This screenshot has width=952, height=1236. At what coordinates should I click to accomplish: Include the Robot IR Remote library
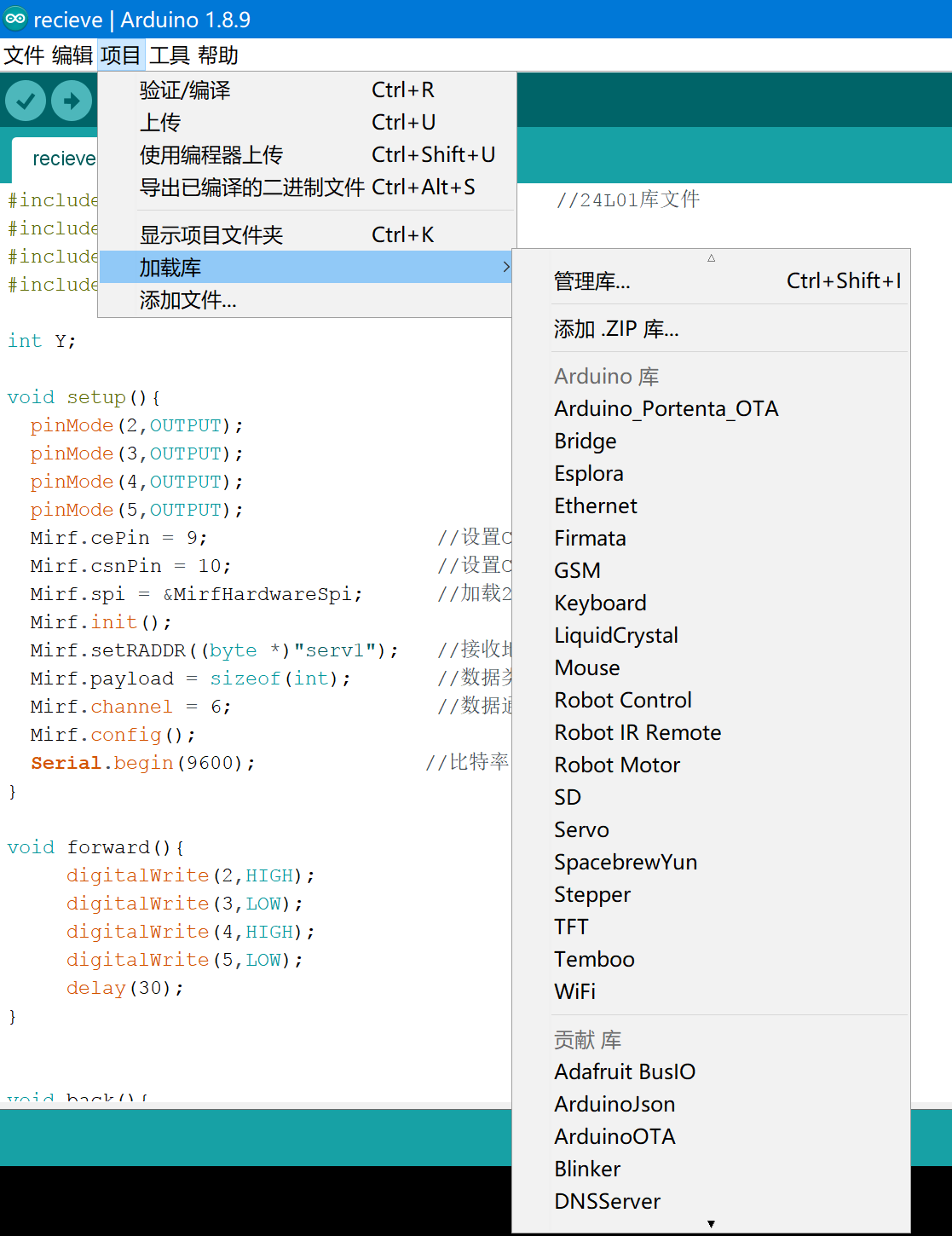[x=711, y=732]
